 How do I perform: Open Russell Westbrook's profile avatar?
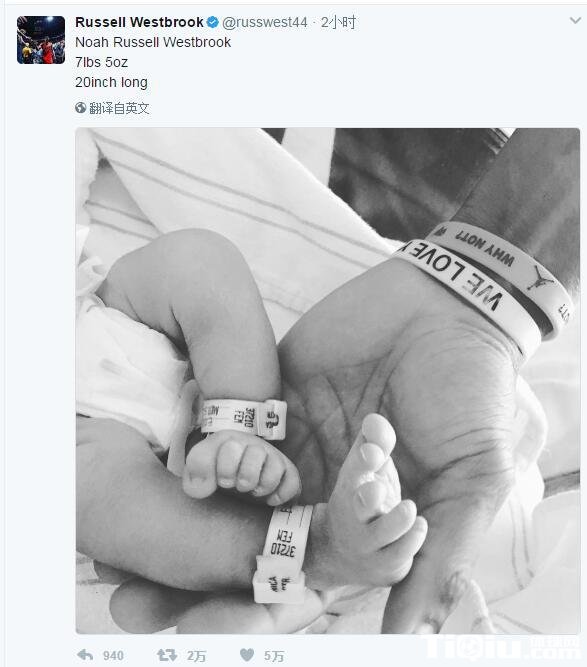[x=41, y=40]
